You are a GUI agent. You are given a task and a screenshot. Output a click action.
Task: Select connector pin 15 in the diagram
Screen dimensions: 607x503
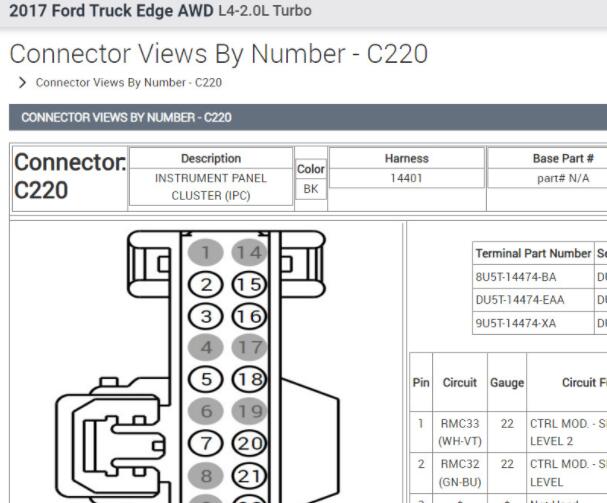(x=249, y=285)
